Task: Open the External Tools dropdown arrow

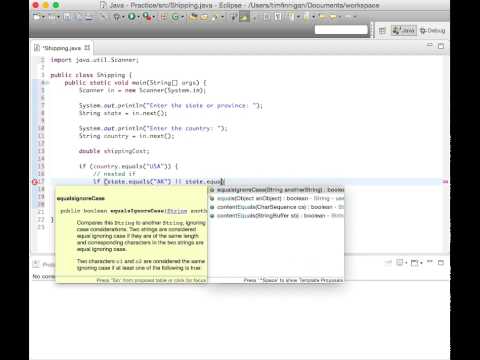Action: pyautogui.click(x=154, y=17)
